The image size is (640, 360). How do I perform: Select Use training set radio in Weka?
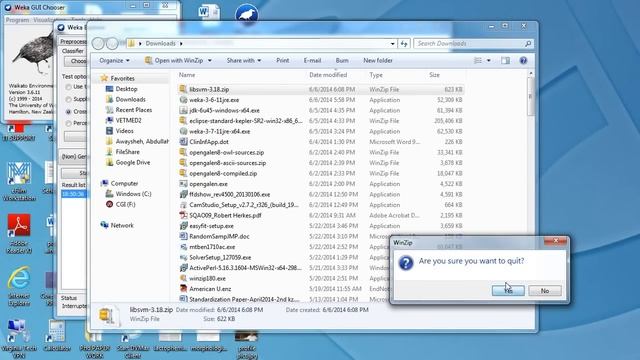pos(68,87)
